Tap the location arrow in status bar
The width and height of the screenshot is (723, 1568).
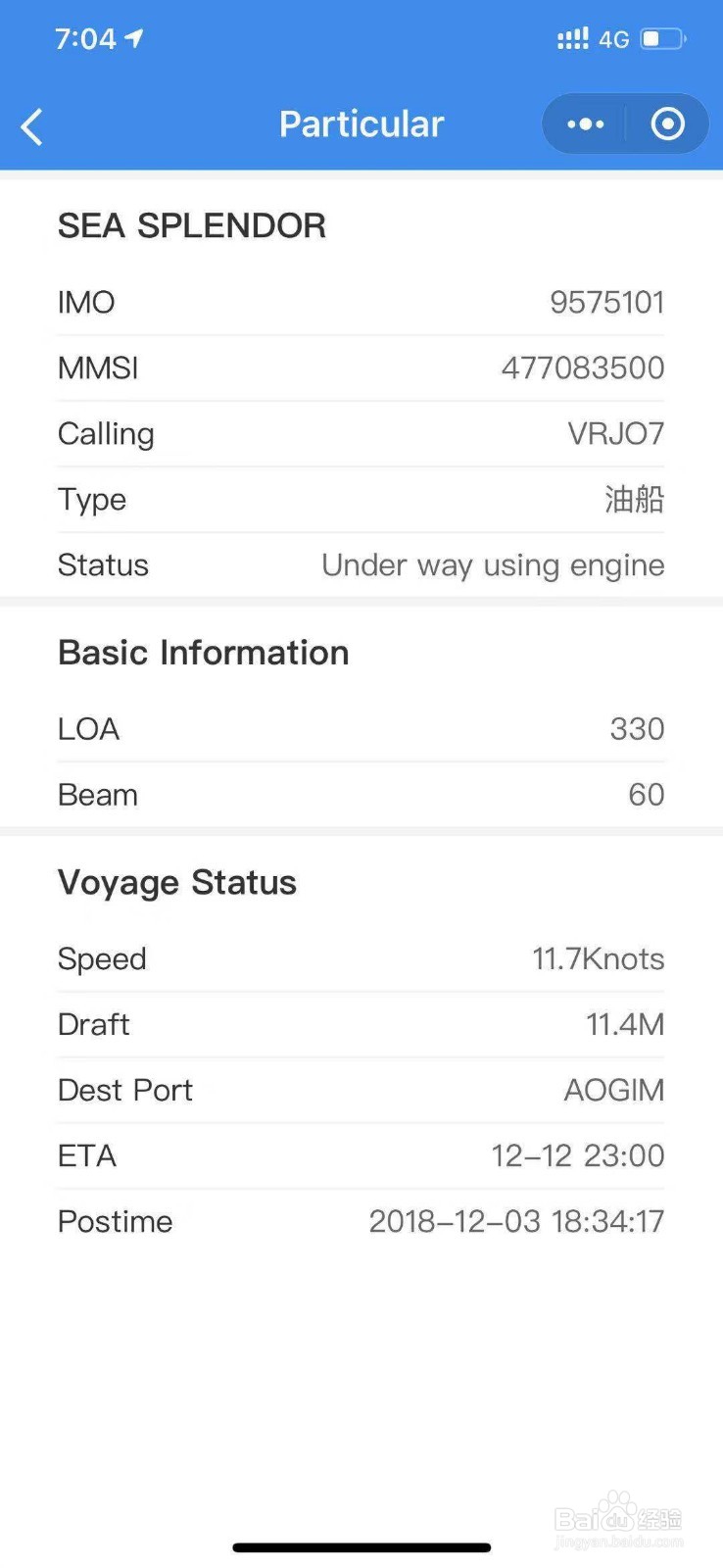coord(134,38)
